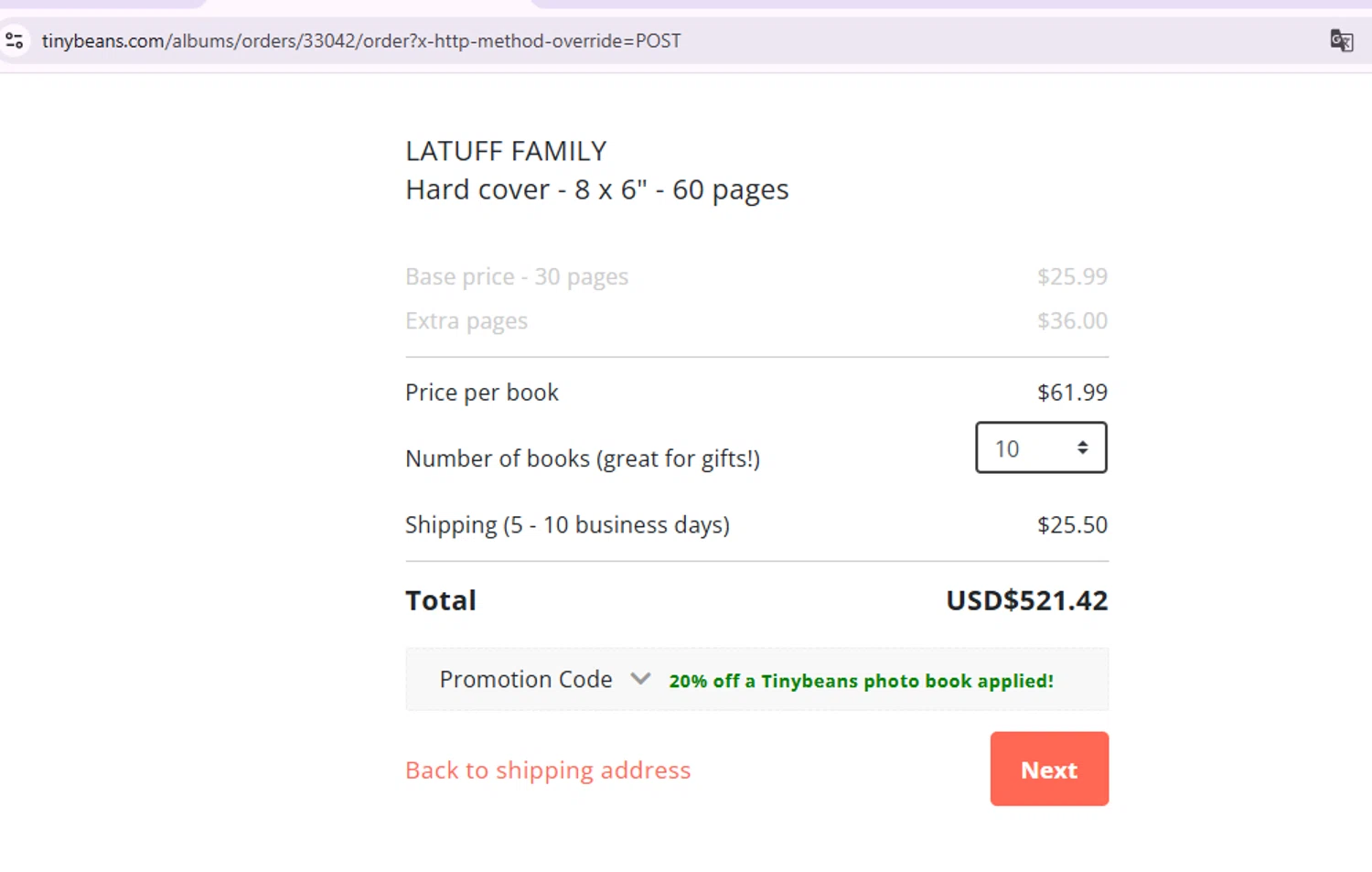
Task: Click Shipping (5 - 10 business days) label
Action: [x=567, y=525]
